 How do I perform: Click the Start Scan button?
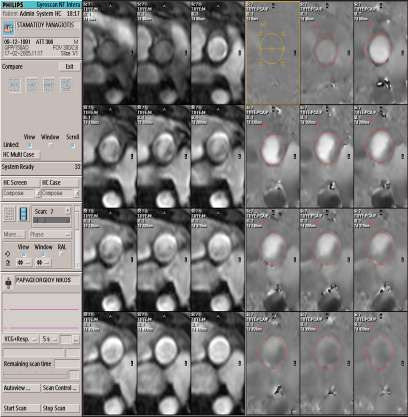pos(21,408)
